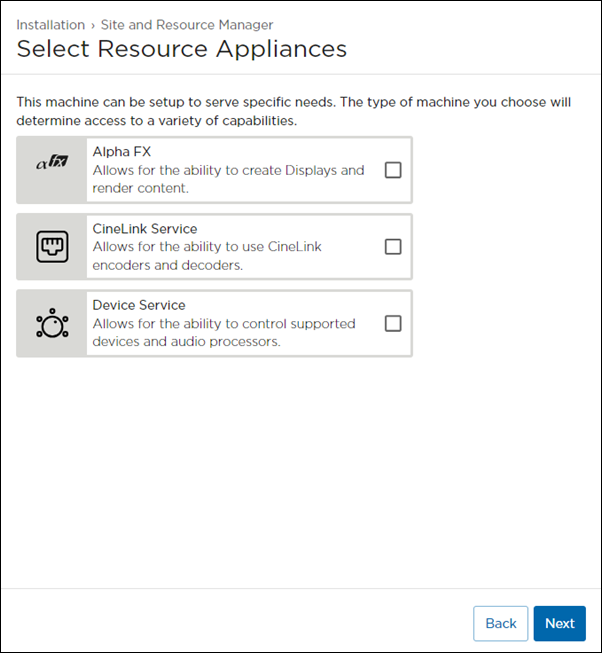Select the Site and Resource Manager breadcrumb
This screenshot has width=602, height=653.
[187, 25]
